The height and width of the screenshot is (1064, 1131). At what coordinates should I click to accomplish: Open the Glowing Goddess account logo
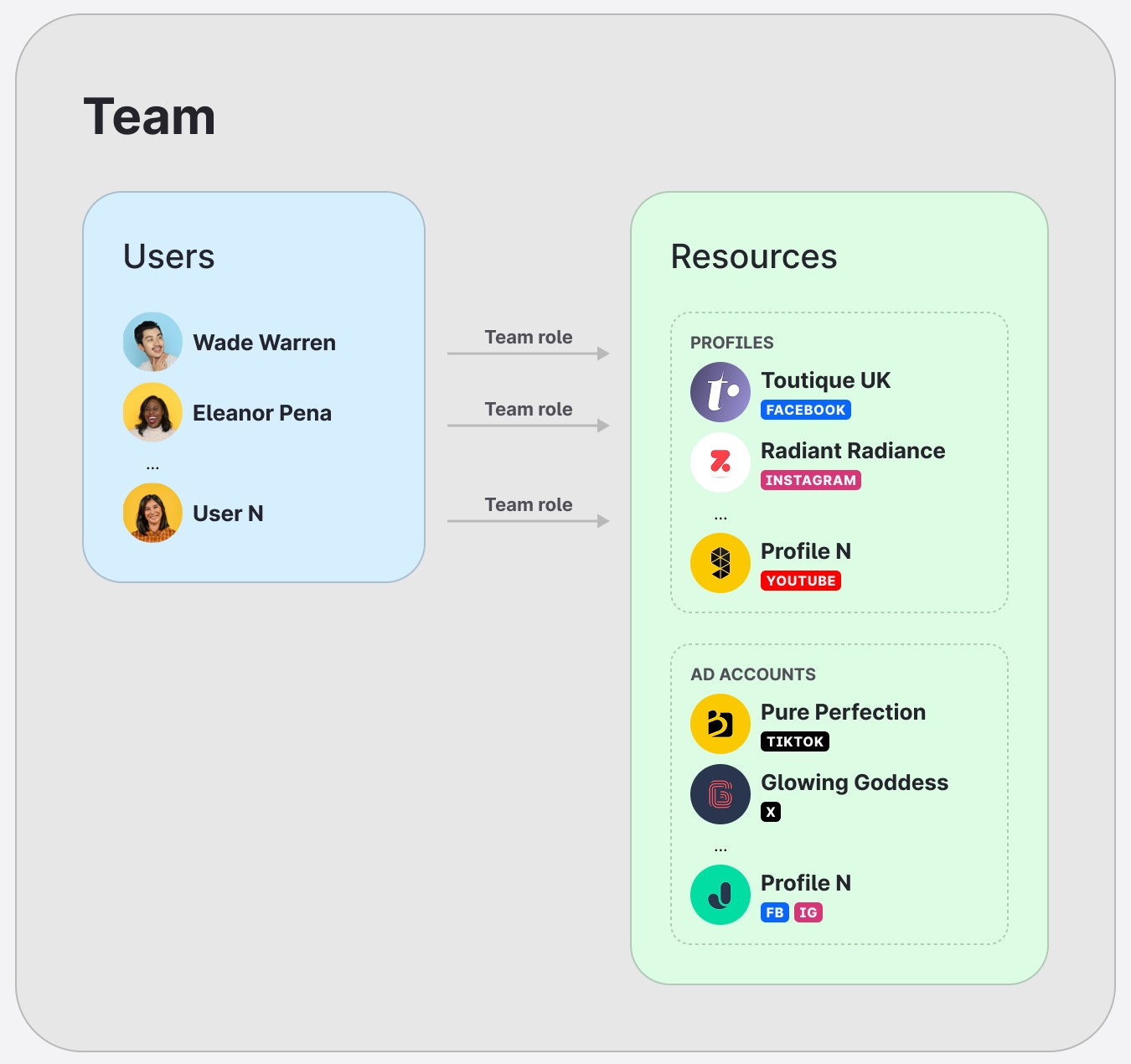[x=720, y=794]
